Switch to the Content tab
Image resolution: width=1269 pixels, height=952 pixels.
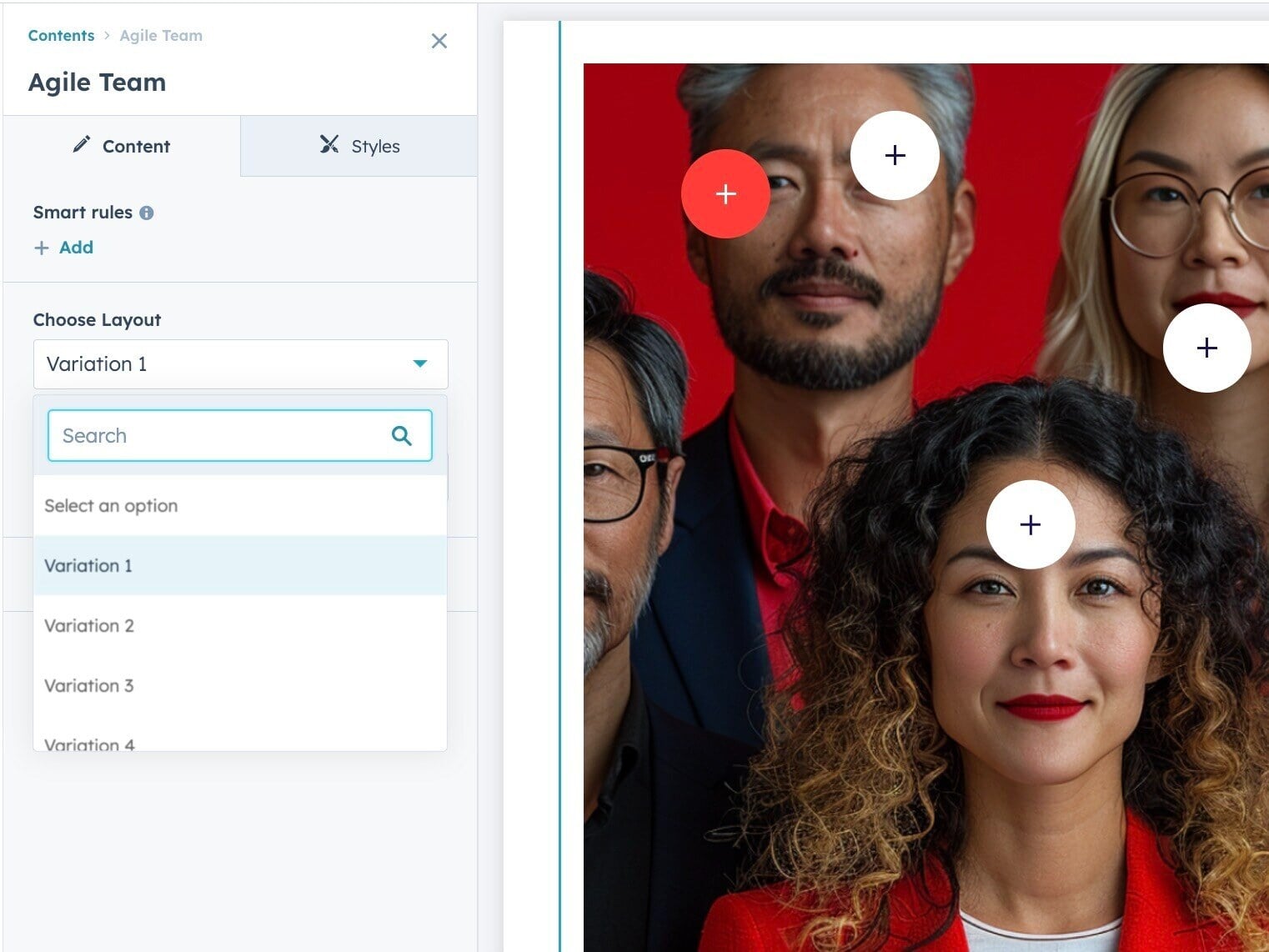pos(122,146)
